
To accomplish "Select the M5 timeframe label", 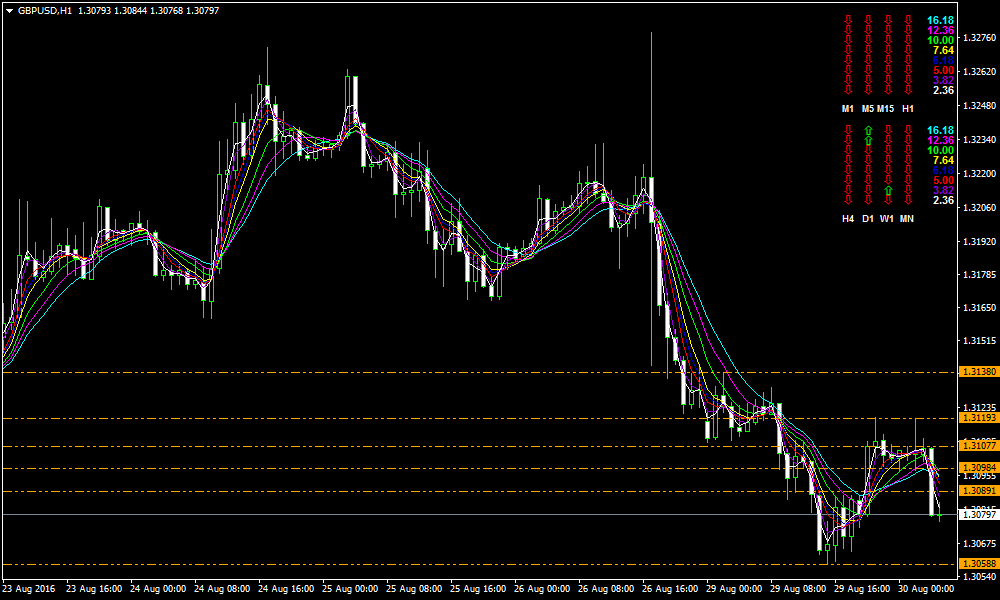I will (868, 108).
